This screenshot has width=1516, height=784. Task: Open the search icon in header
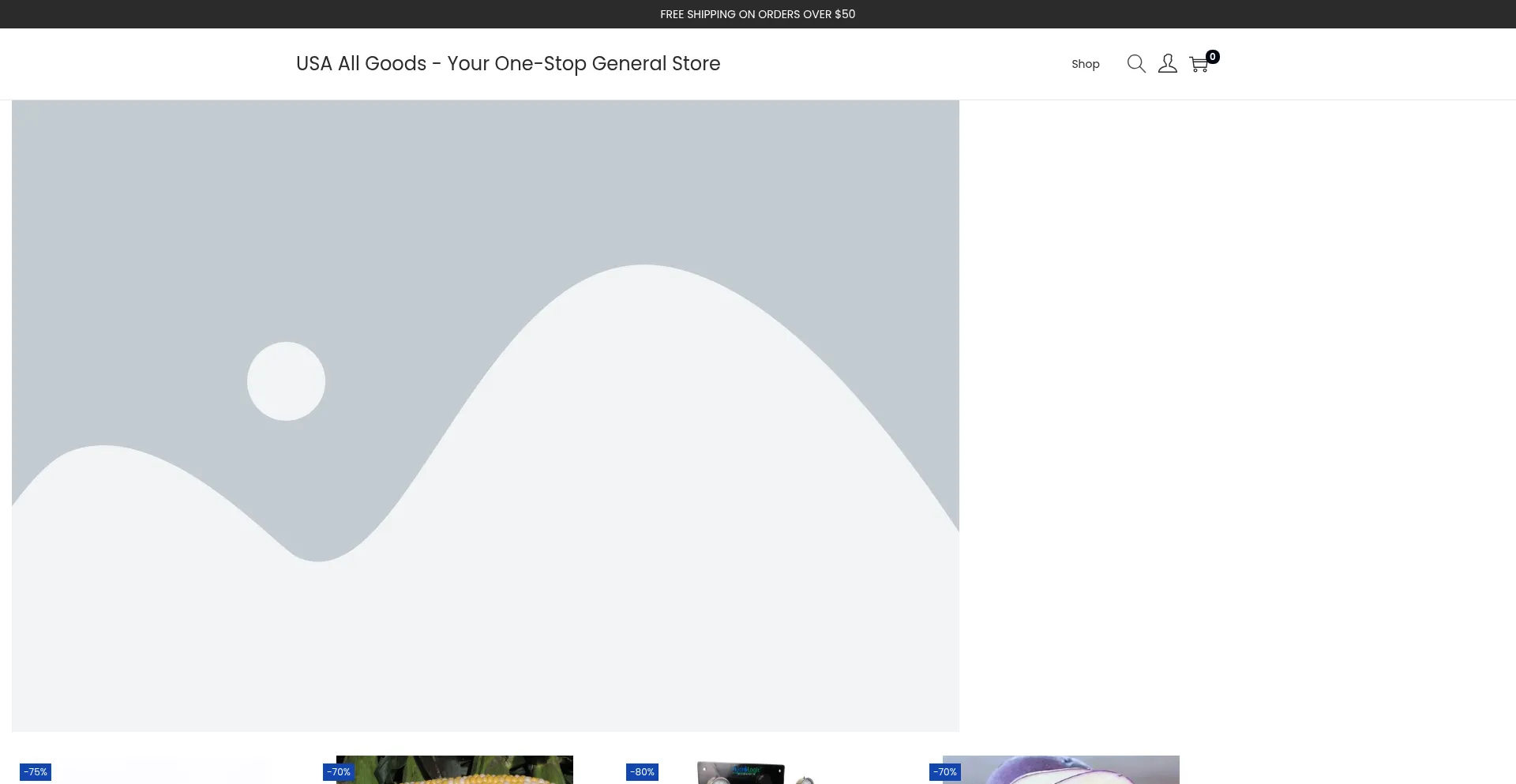point(1136,64)
